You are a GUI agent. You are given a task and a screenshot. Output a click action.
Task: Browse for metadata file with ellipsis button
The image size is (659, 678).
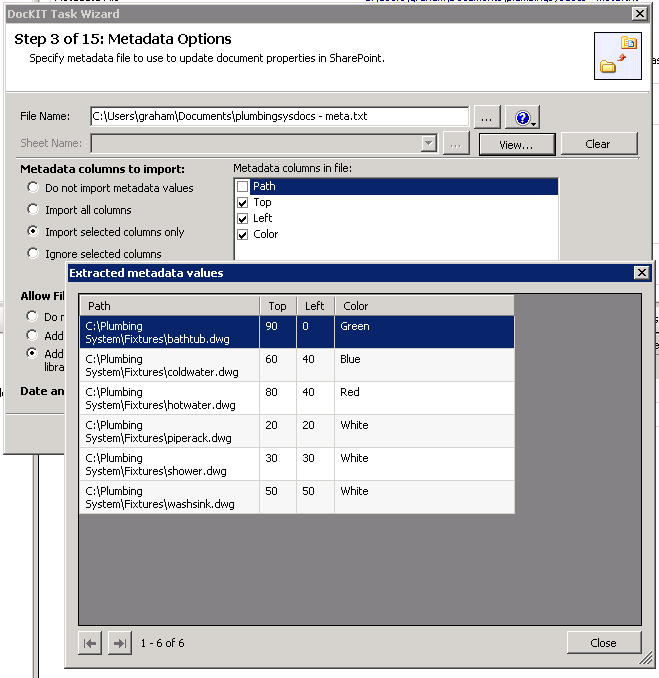(486, 117)
